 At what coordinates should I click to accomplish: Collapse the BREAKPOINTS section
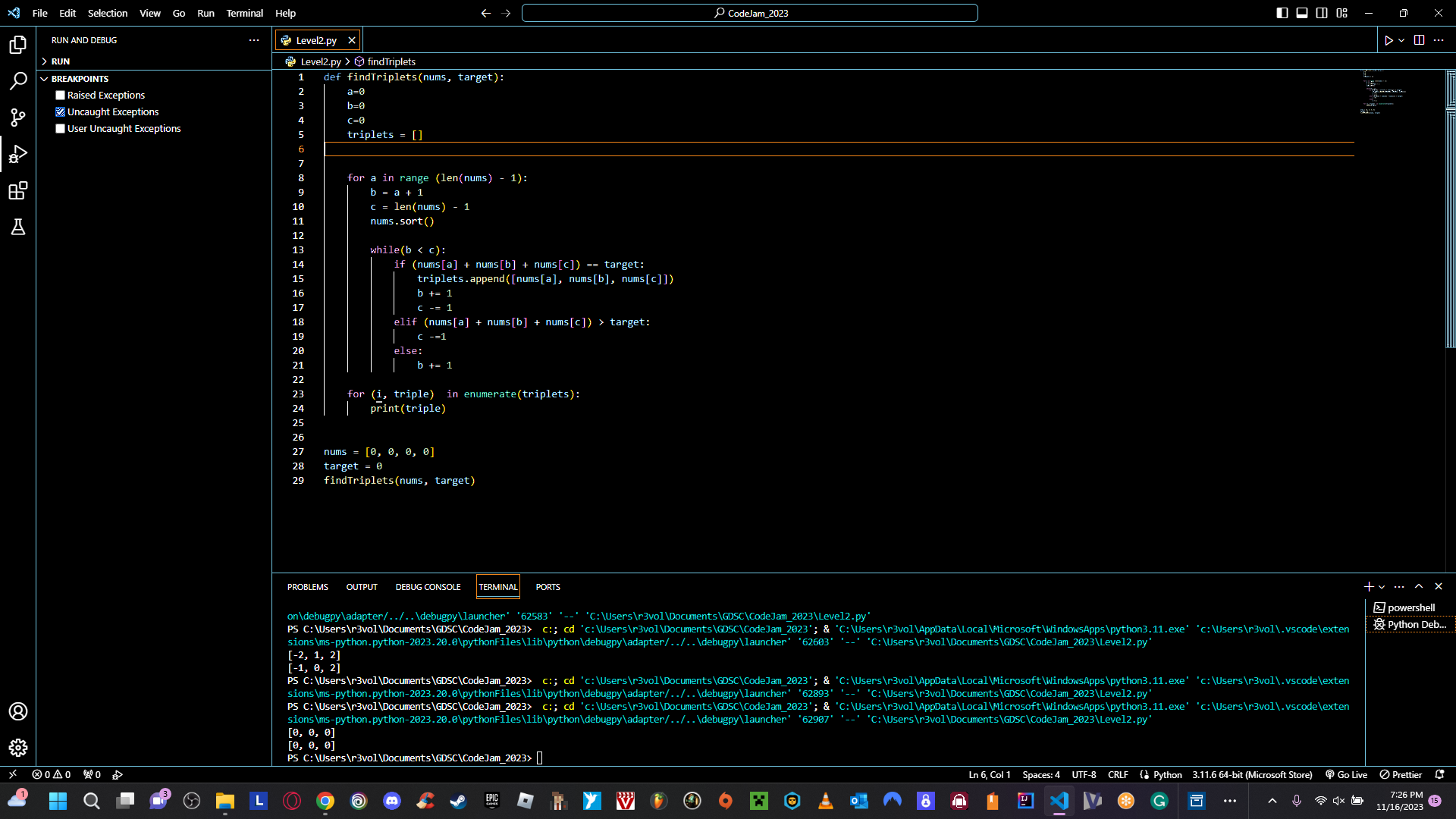coord(80,79)
